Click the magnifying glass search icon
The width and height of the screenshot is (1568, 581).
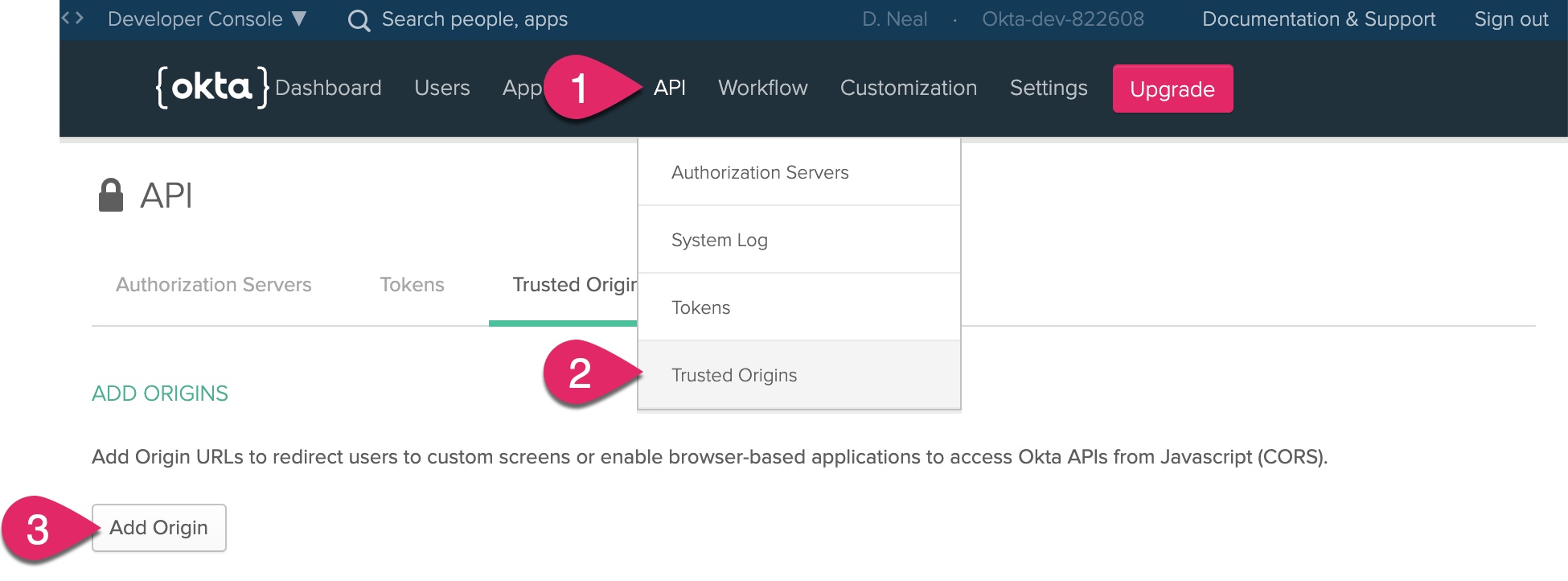coord(359,20)
